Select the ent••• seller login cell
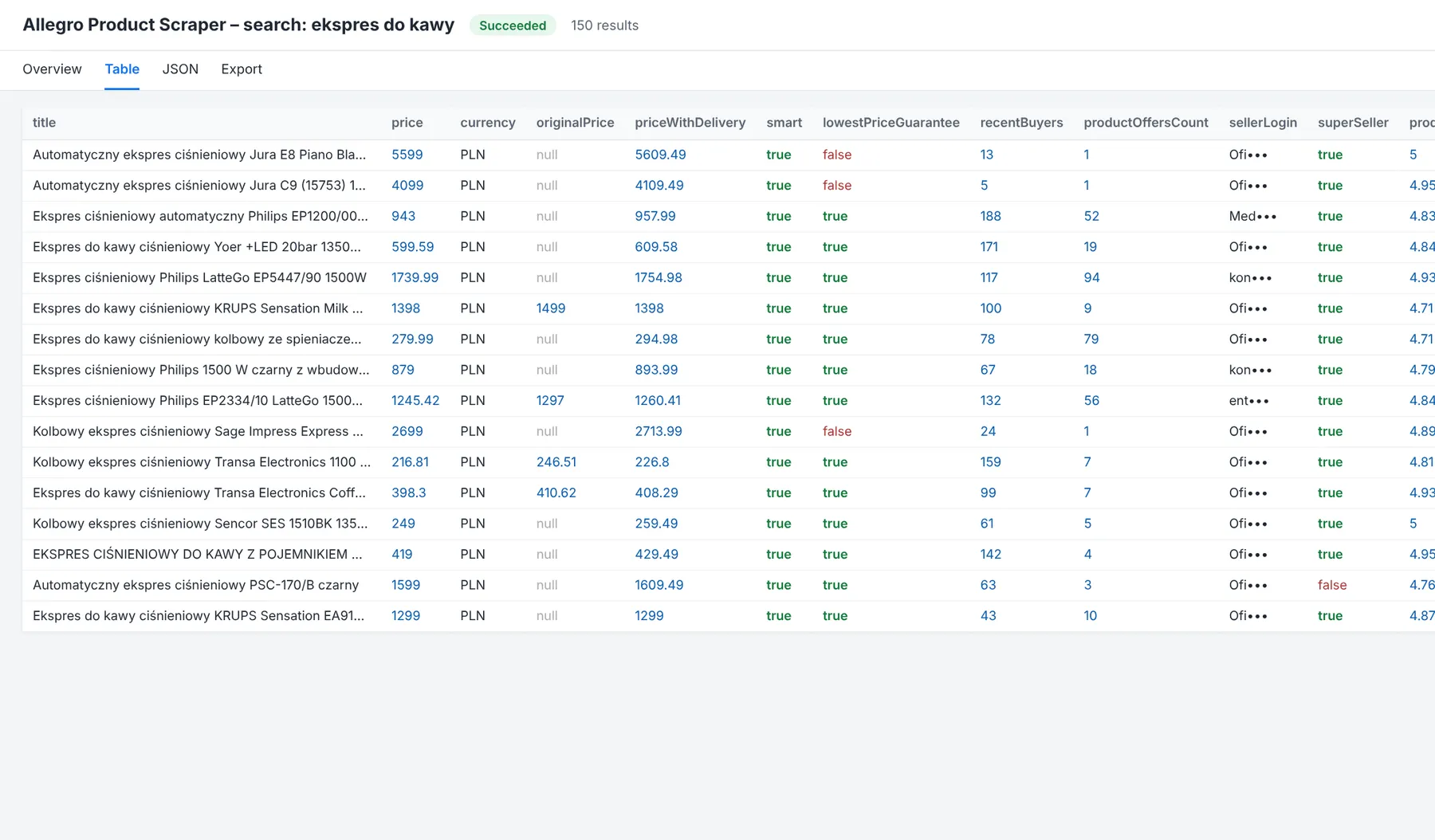Image resolution: width=1435 pixels, height=840 pixels. (1248, 401)
